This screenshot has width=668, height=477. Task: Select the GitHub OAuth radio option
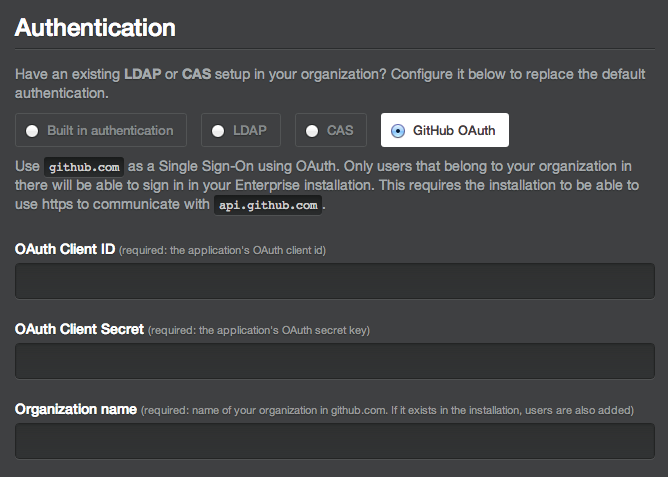(x=398, y=130)
